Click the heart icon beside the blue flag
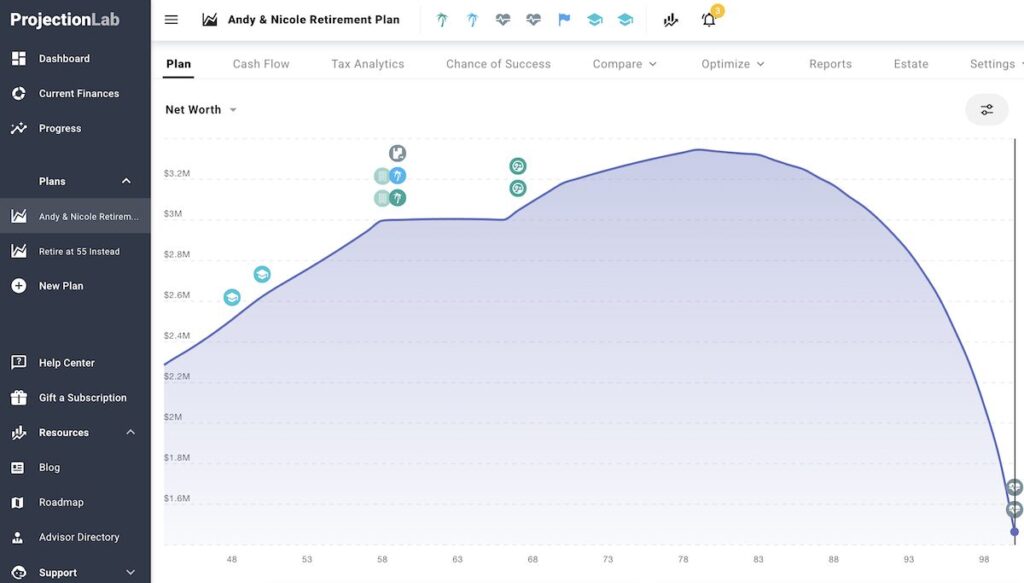The image size is (1024, 583). pos(534,20)
